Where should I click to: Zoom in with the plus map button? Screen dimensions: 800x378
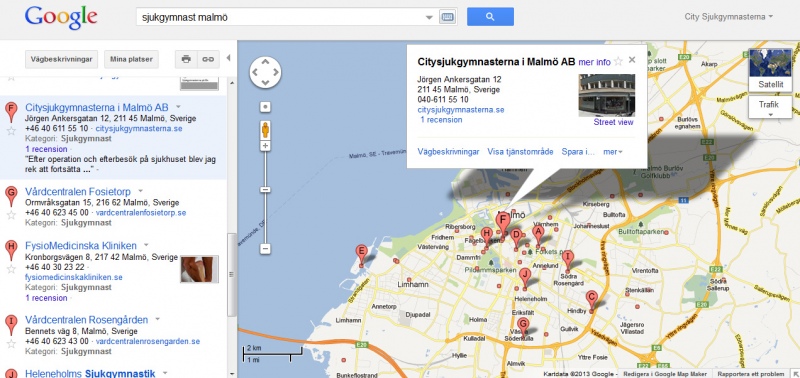(265, 146)
